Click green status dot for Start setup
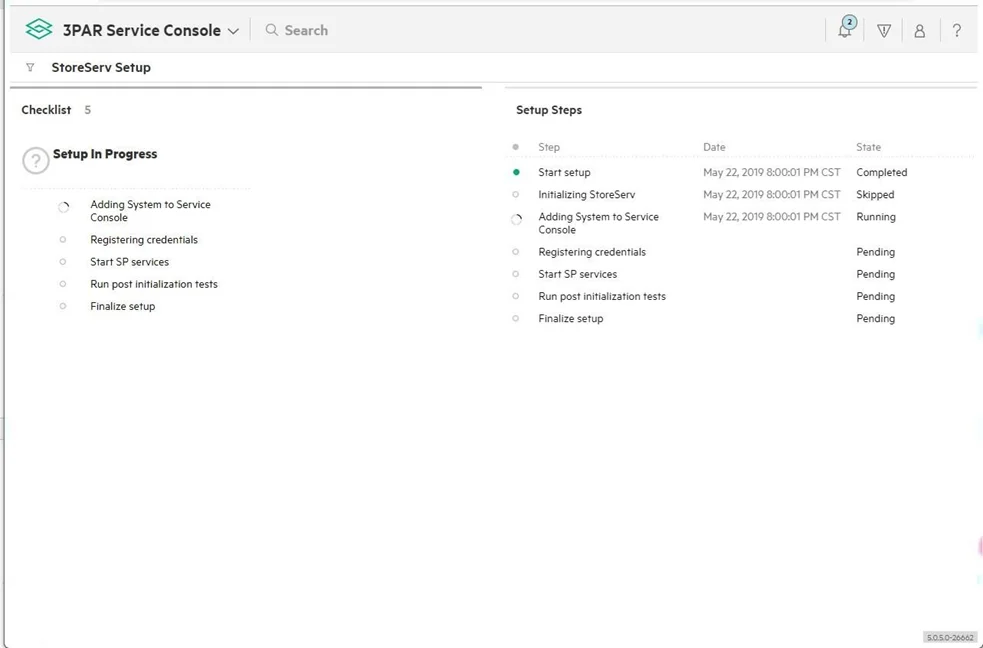Image resolution: width=983 pixels, height=648 pixels. [x=516, y=172]
